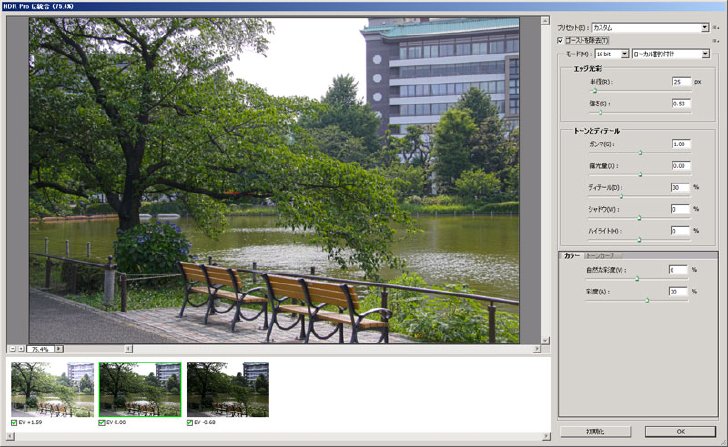Click the 自然な彩度 (vibrance) slider handle

(x=637, y=279)
